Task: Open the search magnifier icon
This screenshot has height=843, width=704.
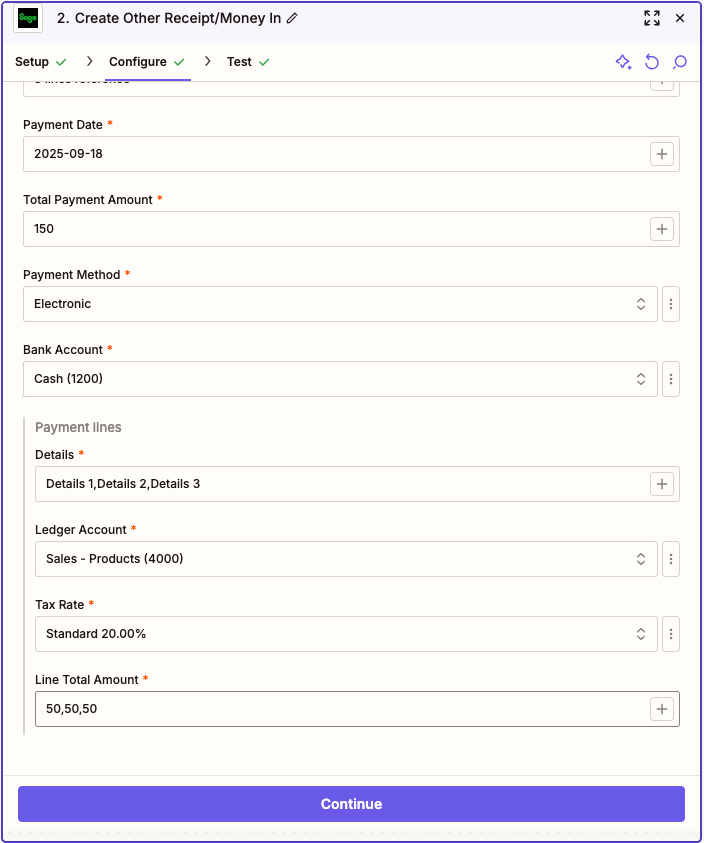Action: pyautogui.click(x=680, y=62)
